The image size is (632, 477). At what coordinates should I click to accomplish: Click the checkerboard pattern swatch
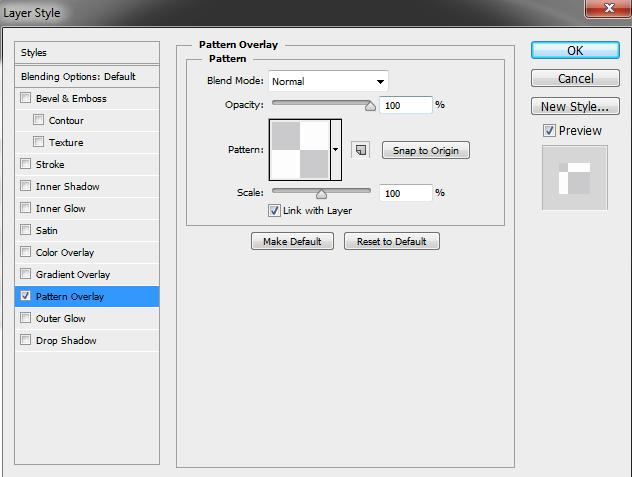click(300, 150)
